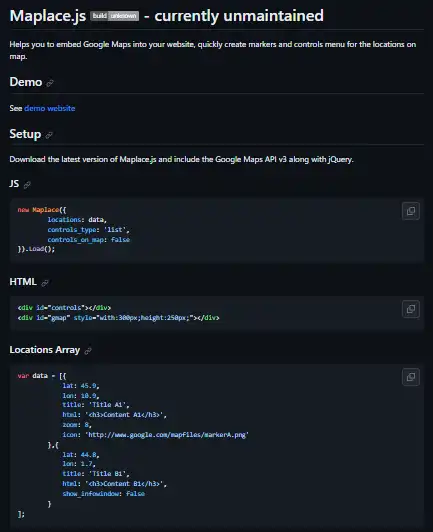Image resolution: width=433 pixels, height=532 pixels.
Task: Click the Maplace.js title heading
Action: coord(48,16)
